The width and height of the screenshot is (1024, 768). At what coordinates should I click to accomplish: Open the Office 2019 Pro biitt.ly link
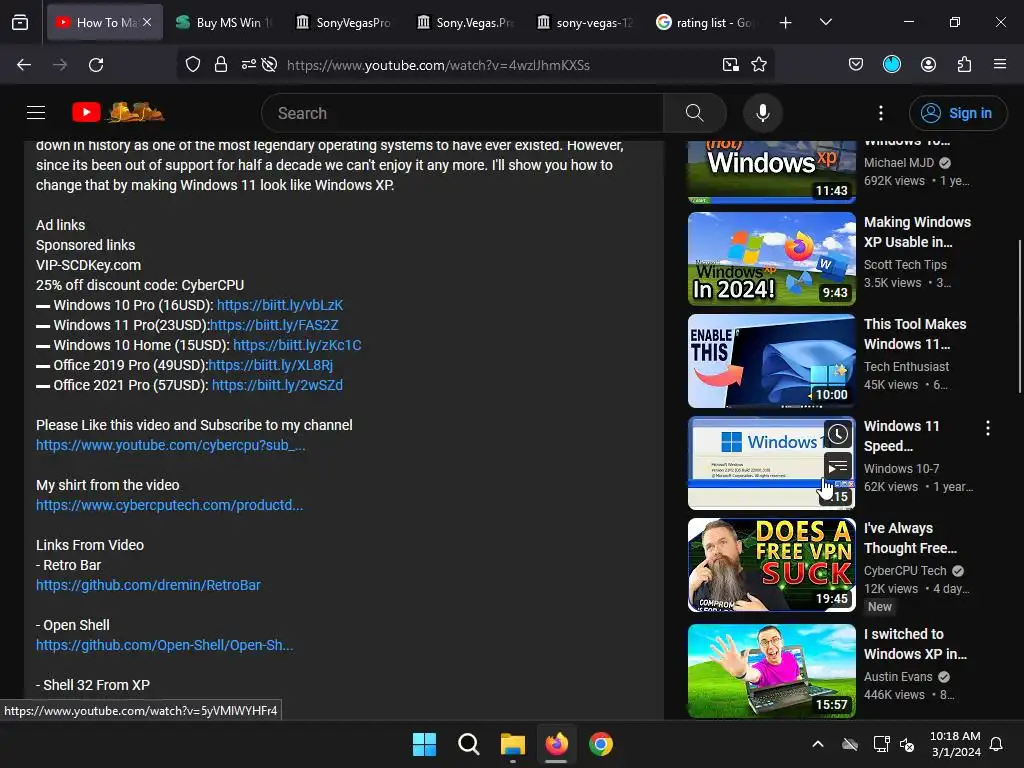(270, 365)
